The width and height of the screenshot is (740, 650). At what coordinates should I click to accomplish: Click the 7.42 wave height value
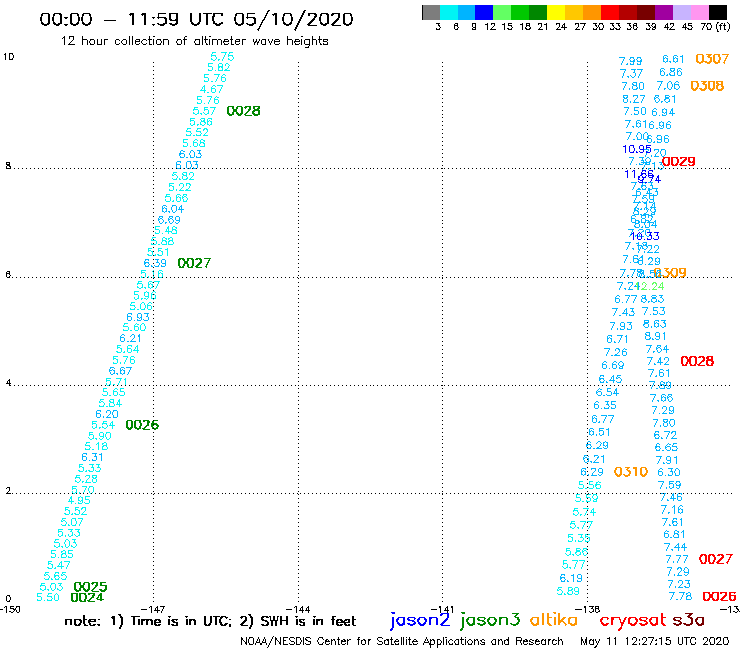click(x=658, y=362)
